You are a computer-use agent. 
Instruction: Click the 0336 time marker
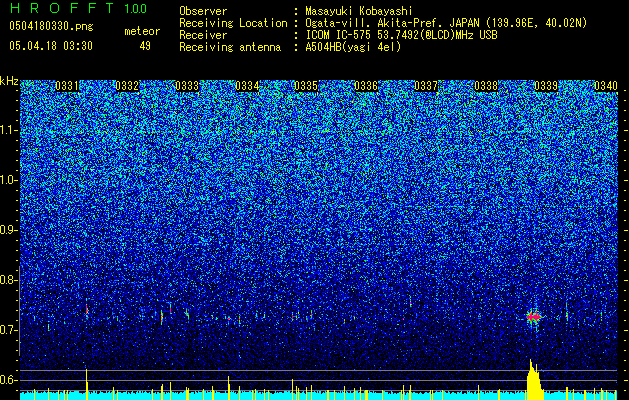pos(366,86)
